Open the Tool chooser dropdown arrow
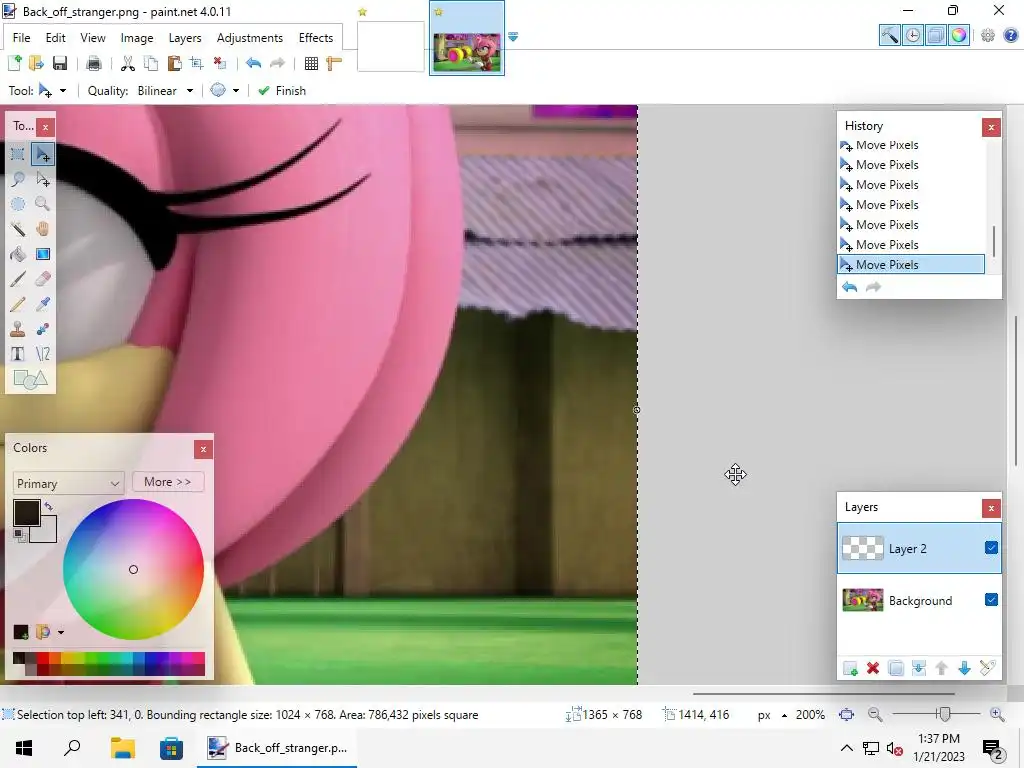1024x768 pixels. pos(63,91)
